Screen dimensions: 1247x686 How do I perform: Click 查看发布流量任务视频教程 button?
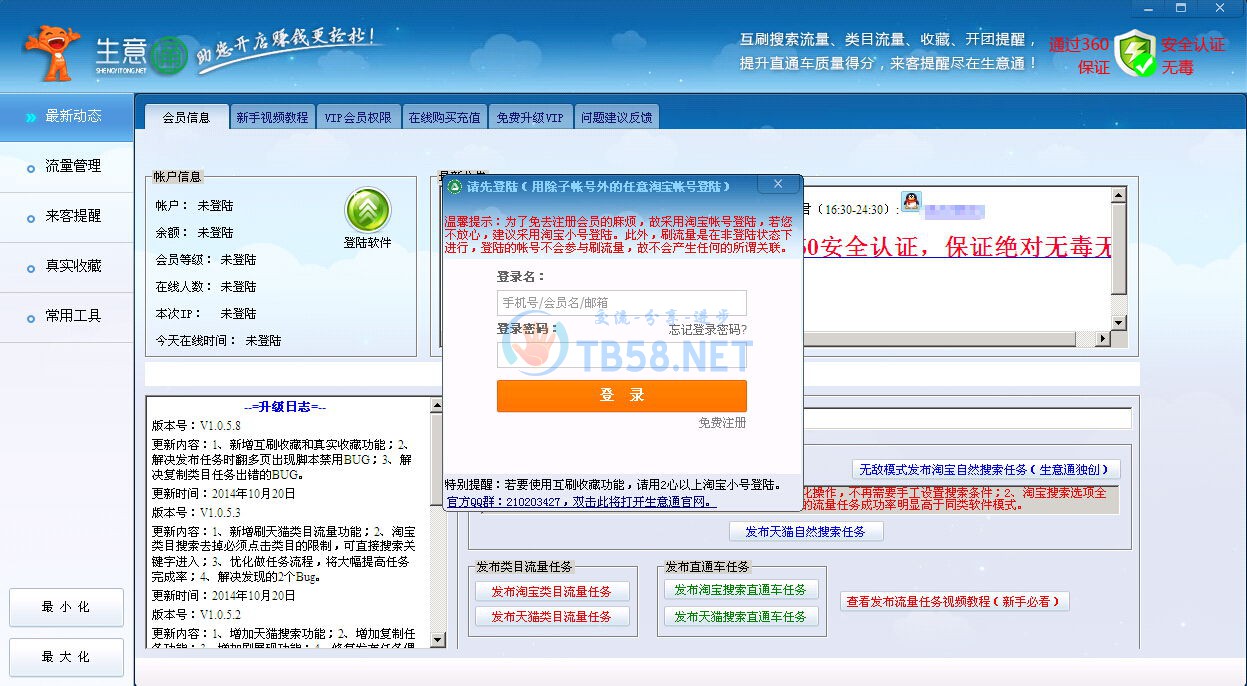(955, 602)
